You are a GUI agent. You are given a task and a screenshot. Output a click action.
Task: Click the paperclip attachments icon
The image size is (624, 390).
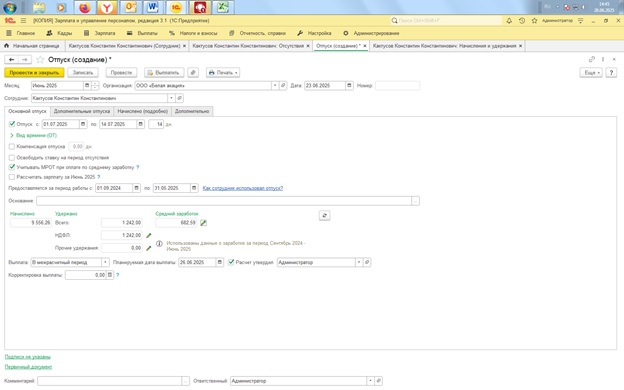193,73
